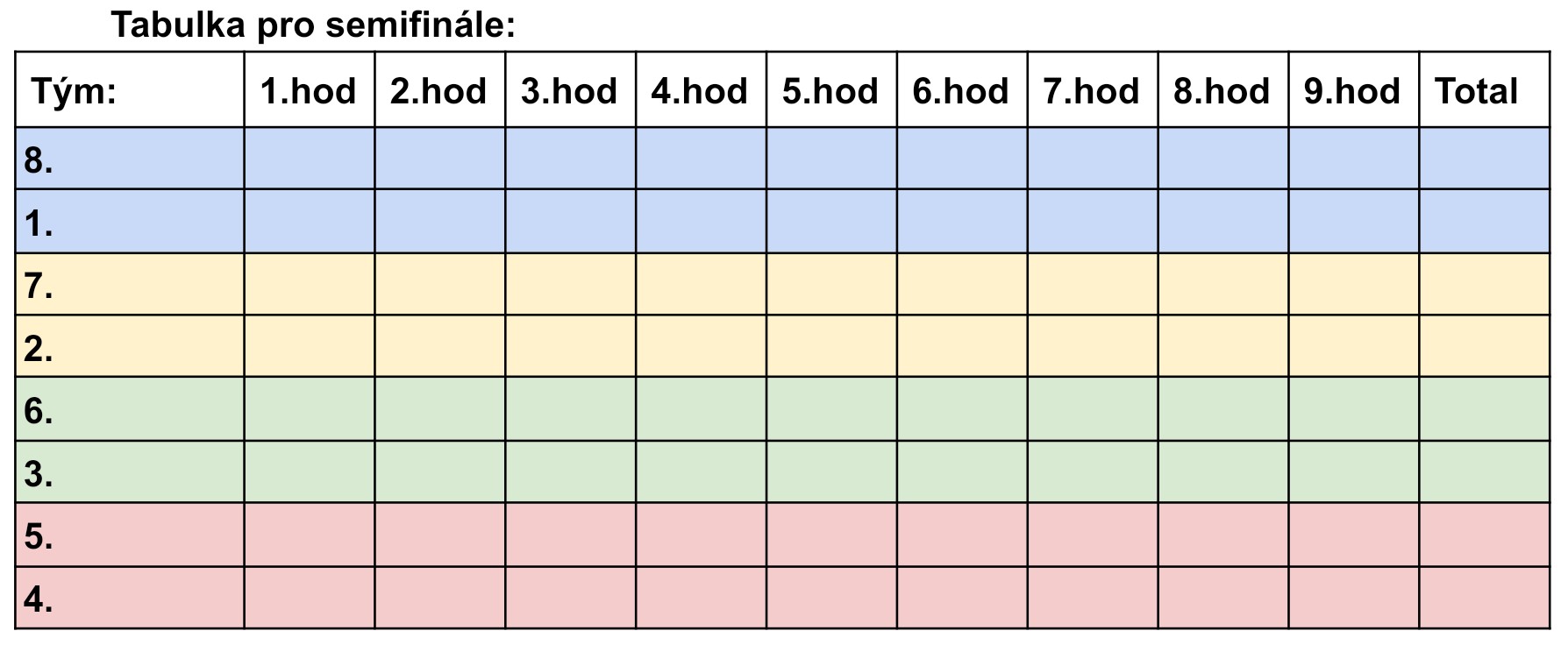Screen dimensions: 1568x645
Task: Select the team '1.' row label cell
Action: 129,222
